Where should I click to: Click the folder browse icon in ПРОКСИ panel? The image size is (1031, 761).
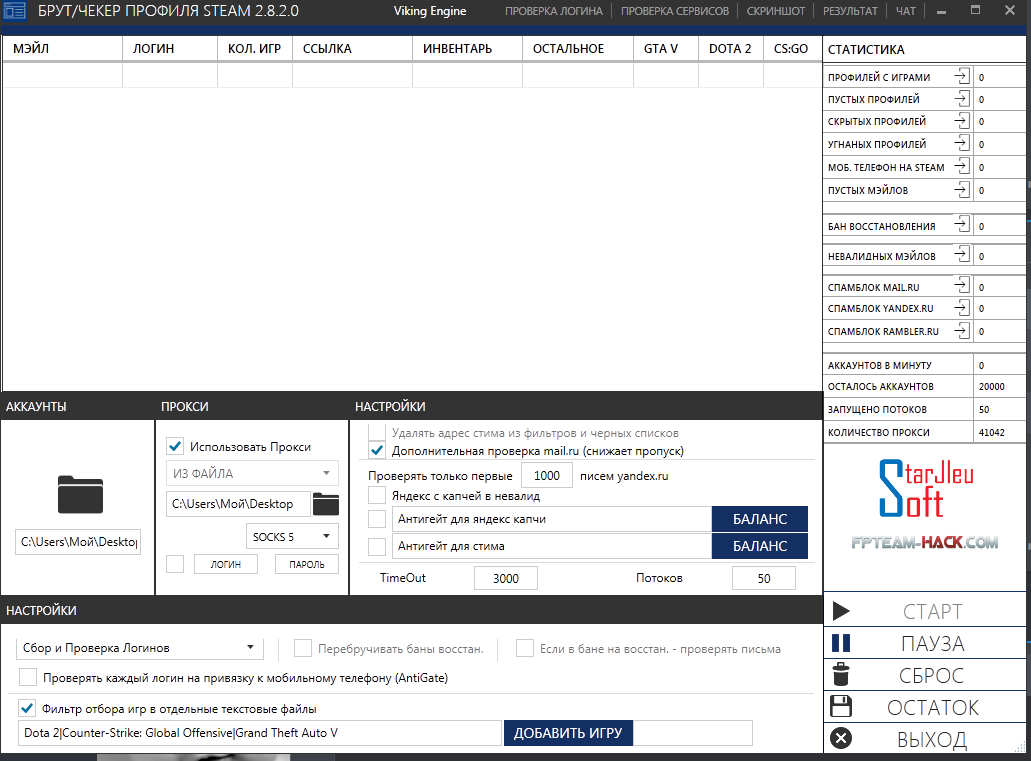tap(325, 504)
